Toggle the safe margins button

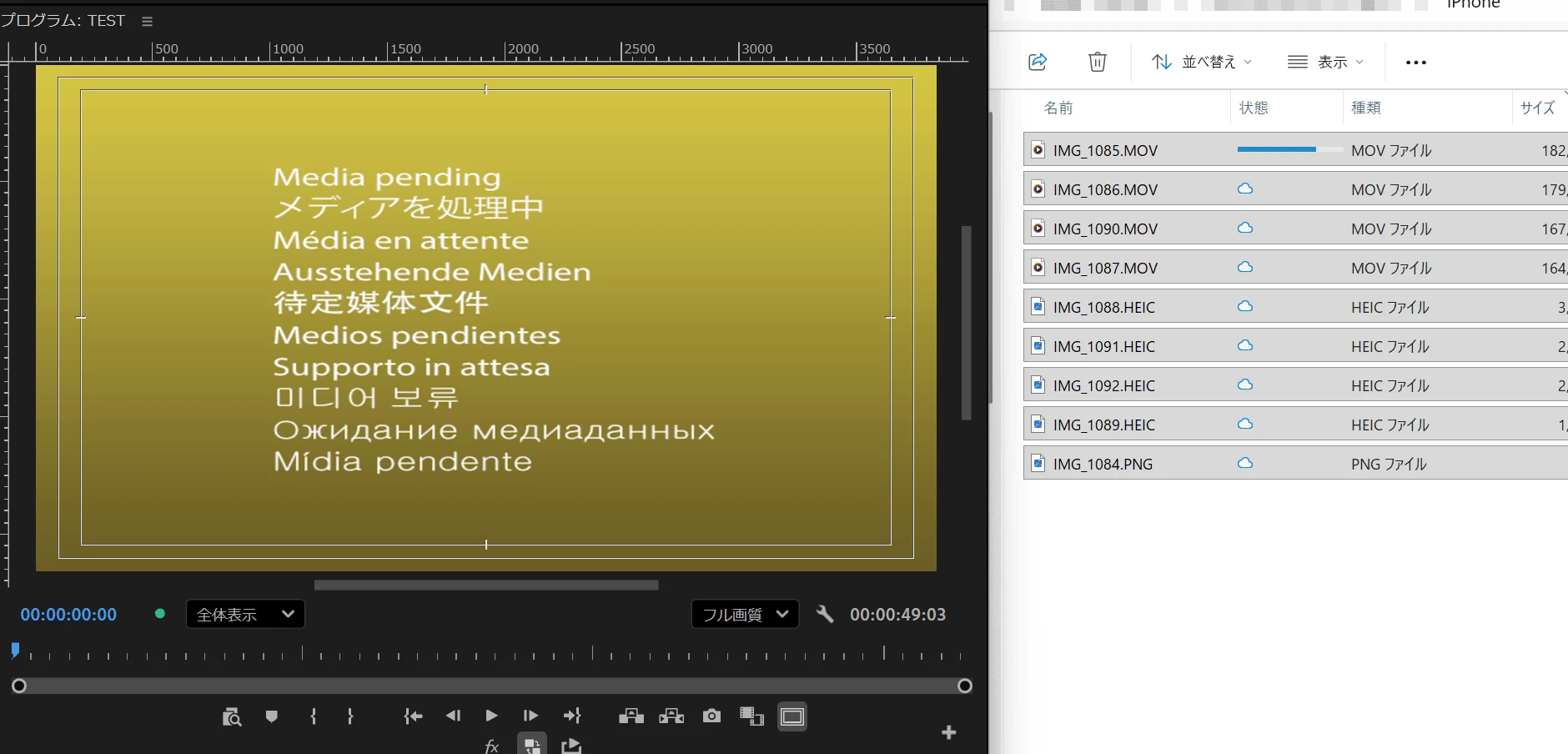[x=792, y=716]
